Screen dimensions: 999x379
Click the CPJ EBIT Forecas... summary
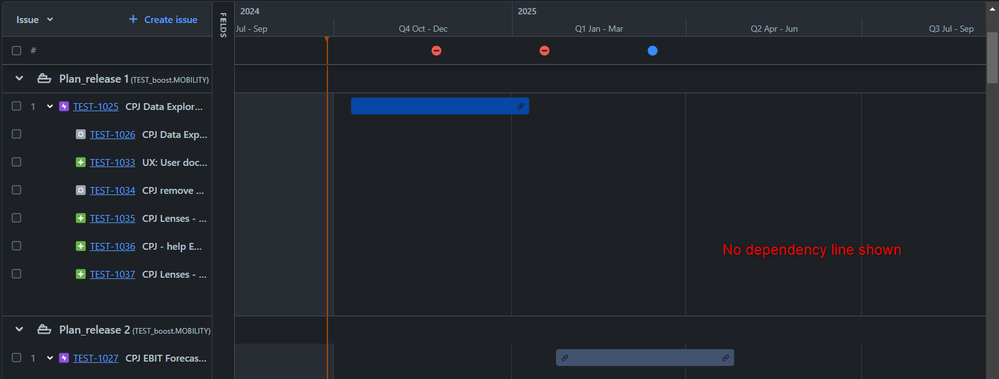coord(166,358)
